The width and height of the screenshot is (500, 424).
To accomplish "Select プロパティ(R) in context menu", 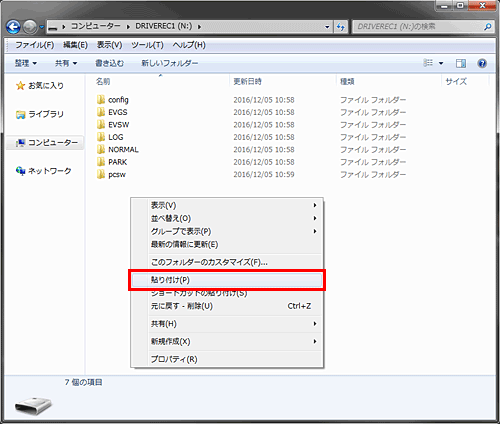I will pyautogui.click(x=227, y=359).
